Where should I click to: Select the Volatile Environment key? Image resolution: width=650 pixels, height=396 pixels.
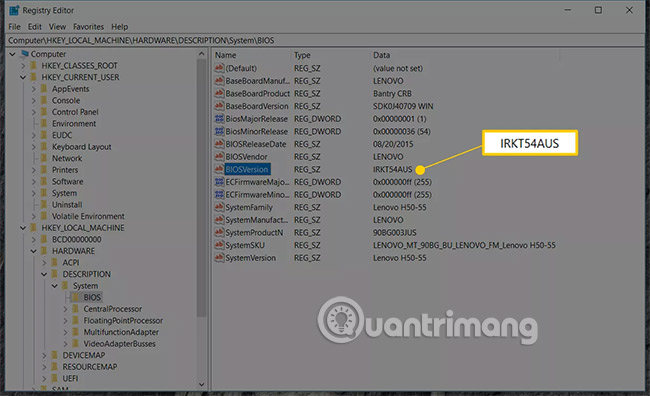88,216
